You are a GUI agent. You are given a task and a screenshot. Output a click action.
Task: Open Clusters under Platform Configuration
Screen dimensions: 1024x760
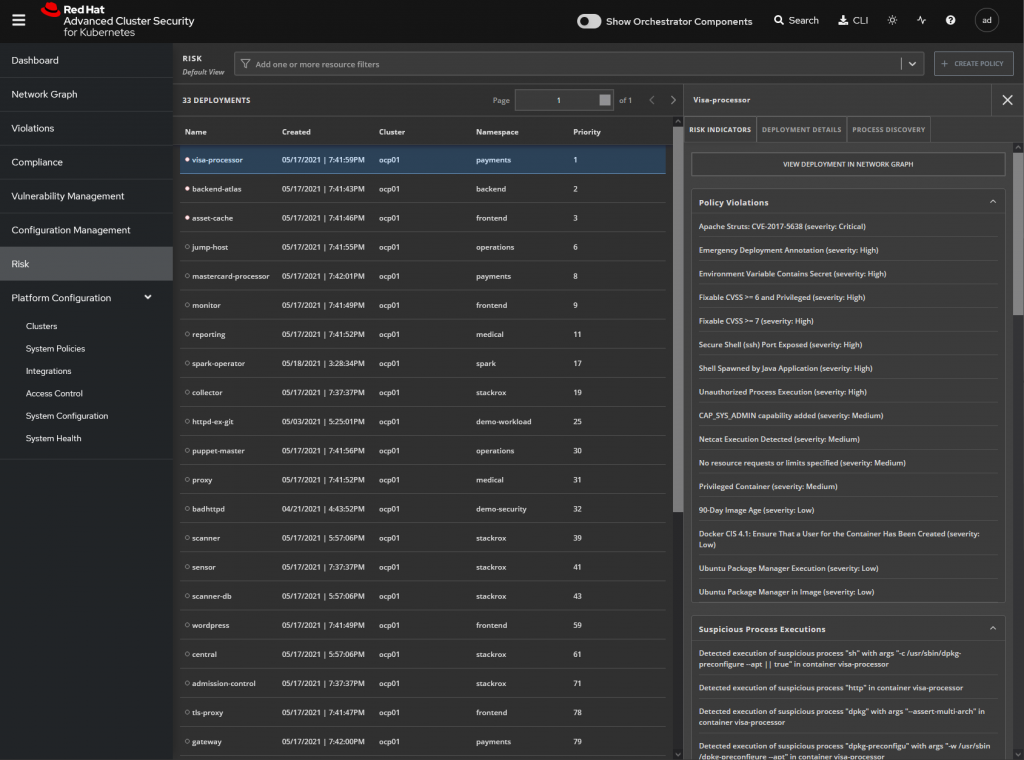click(42, 326)
